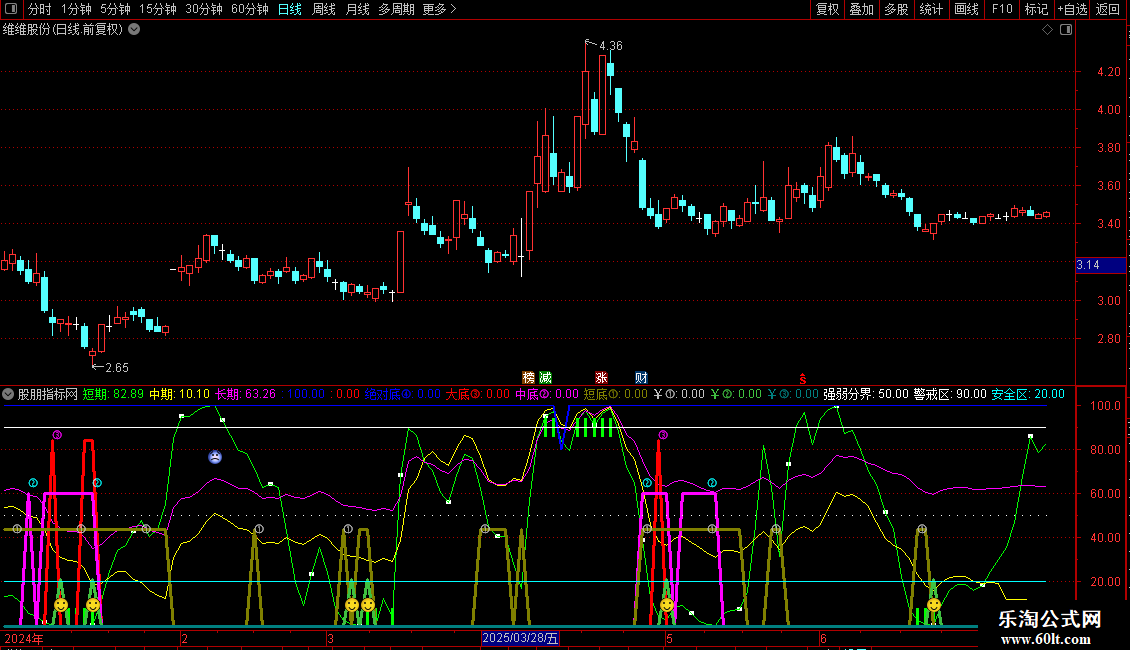Toggle the right side panel icon
Screen dimensions: 1130x650
pyautogui.click(x=1065, y=30)
